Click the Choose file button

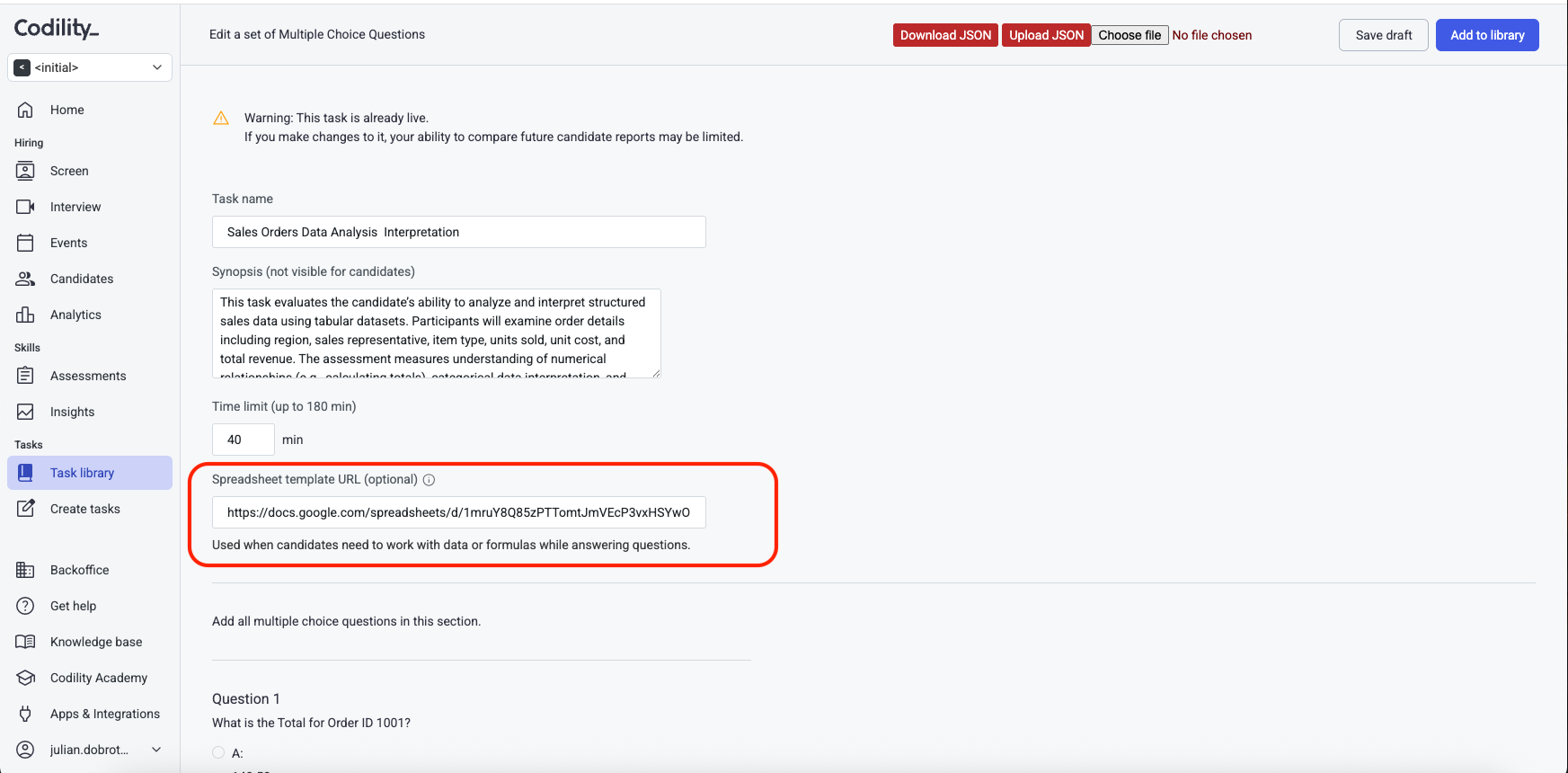(x=1129, y=35)
